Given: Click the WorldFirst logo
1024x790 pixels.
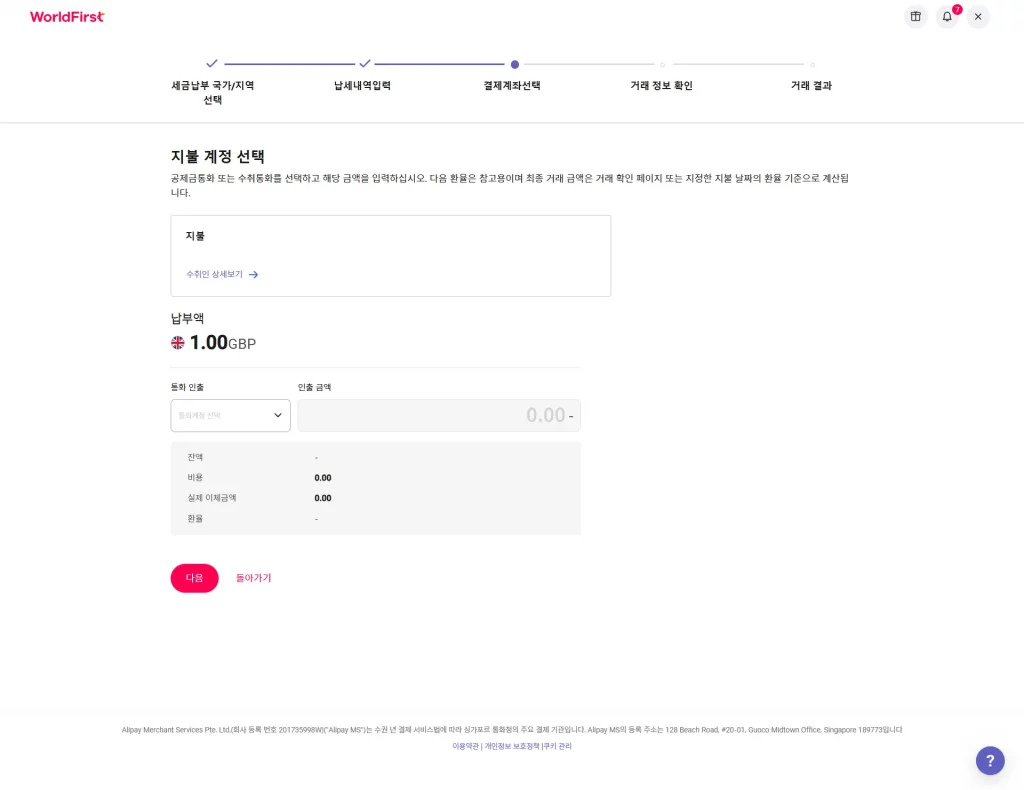Looking at the screenshot, I should point(67,17).
